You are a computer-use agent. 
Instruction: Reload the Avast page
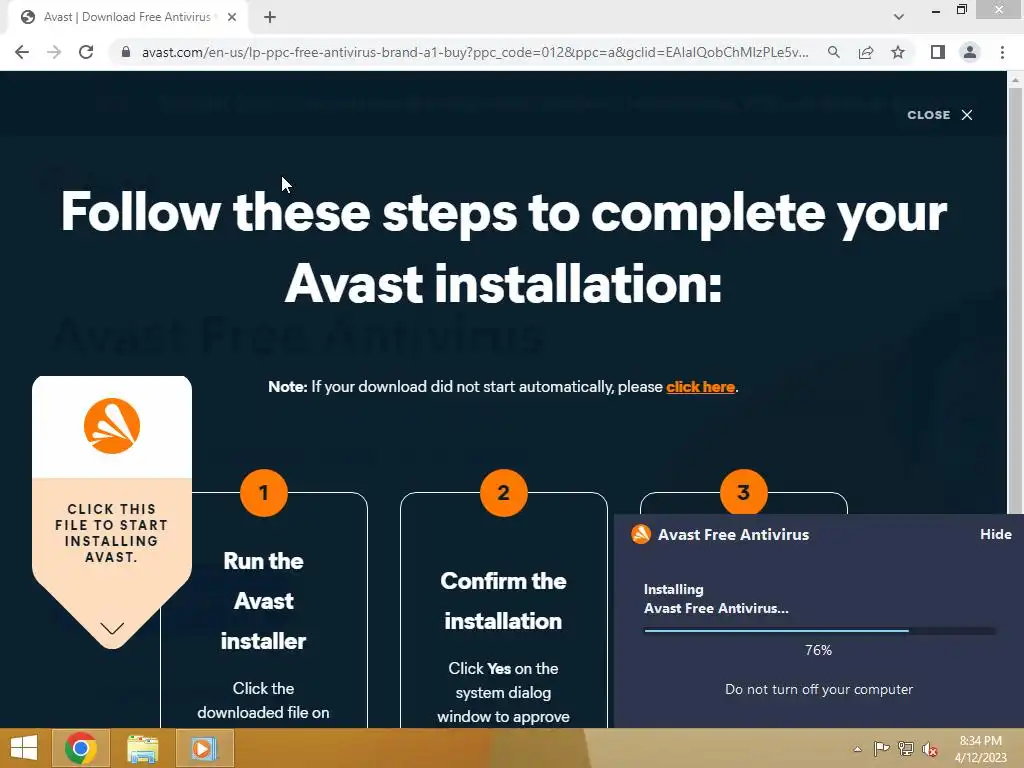tap(86, 52)
